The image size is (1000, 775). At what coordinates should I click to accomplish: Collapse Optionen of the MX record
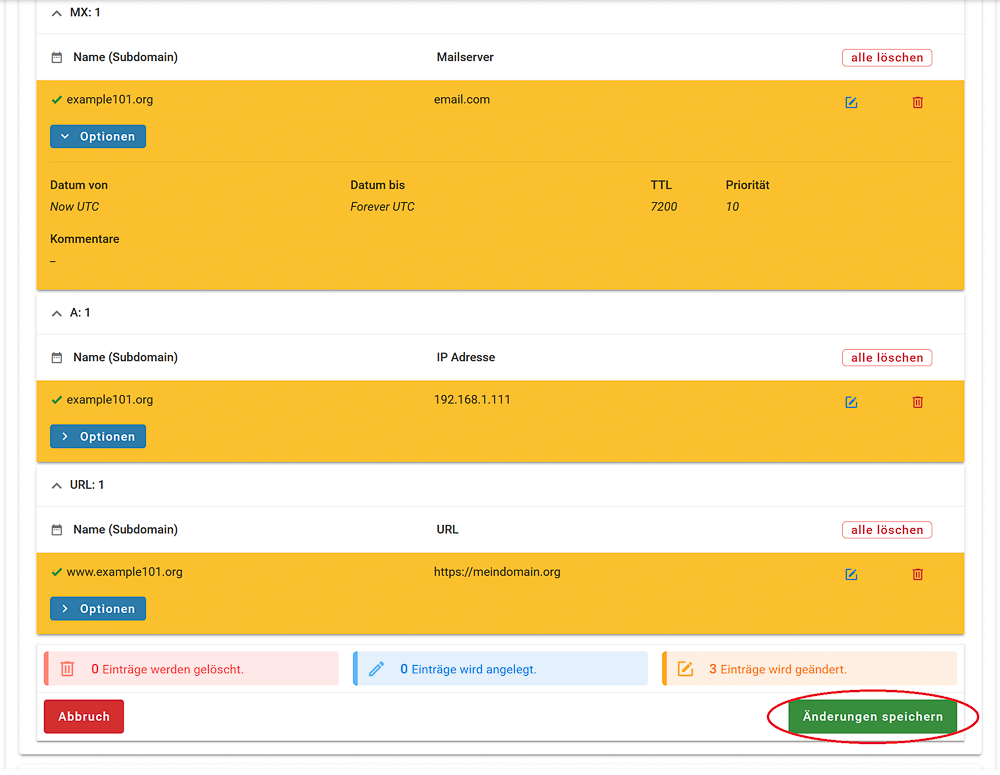point(98,136)
